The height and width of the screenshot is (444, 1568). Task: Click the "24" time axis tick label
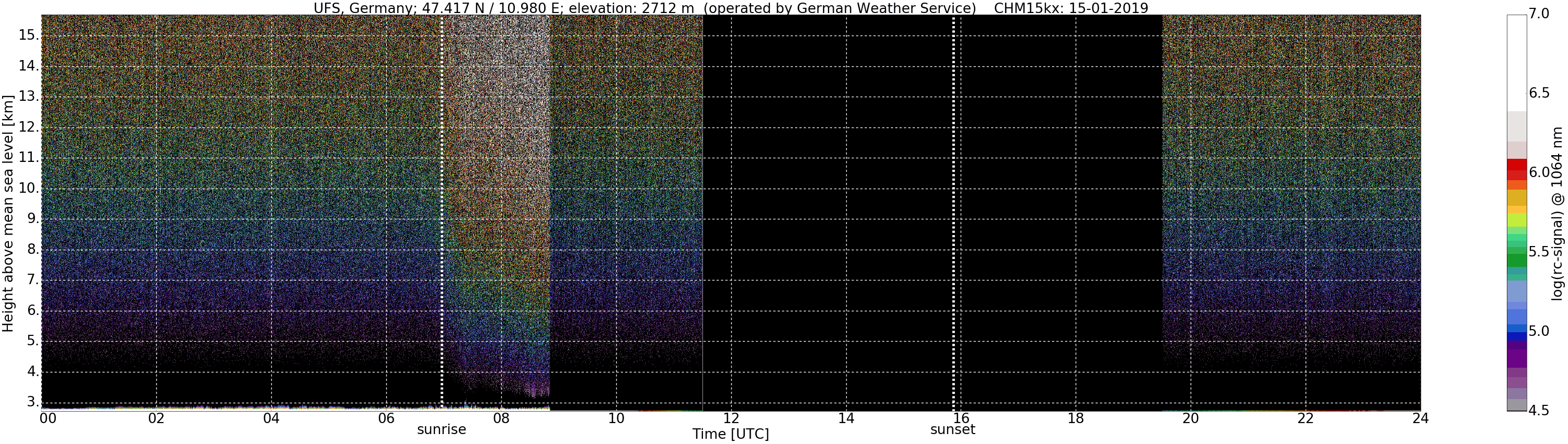(1420, 418)
